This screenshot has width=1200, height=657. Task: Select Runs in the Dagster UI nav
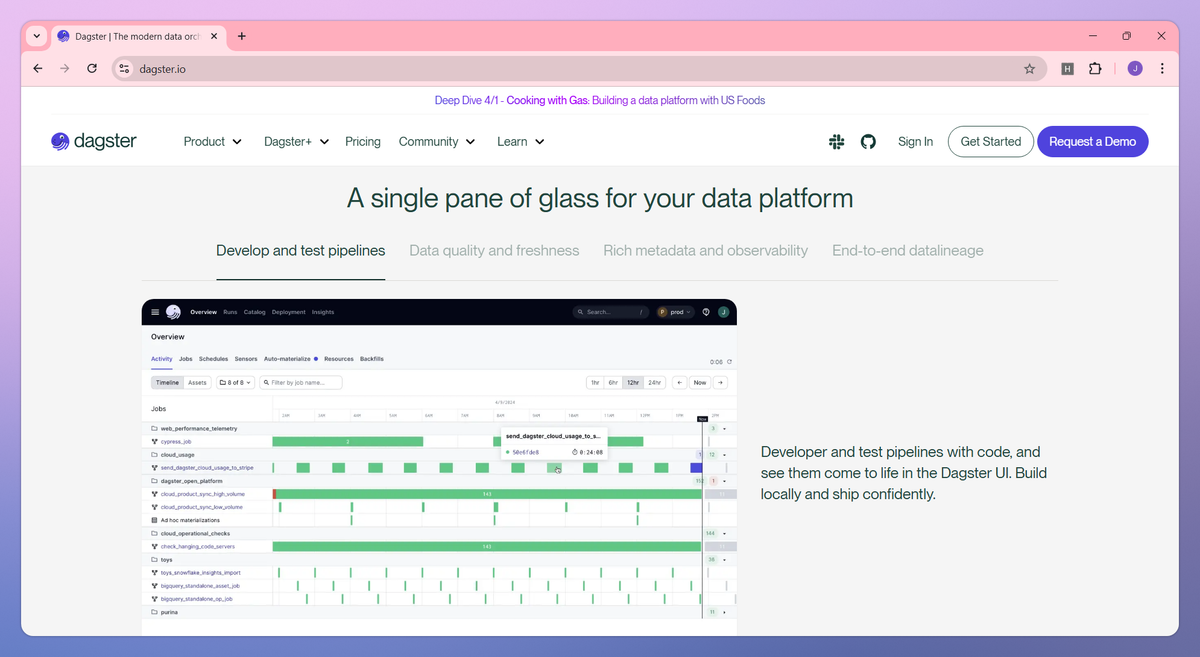[x=230, y=312]
